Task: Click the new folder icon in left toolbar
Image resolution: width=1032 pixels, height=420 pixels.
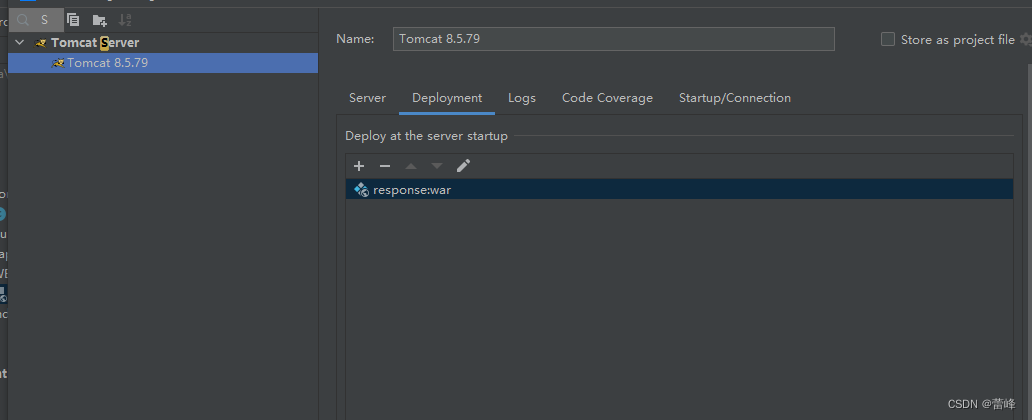Action: point(99,20)
